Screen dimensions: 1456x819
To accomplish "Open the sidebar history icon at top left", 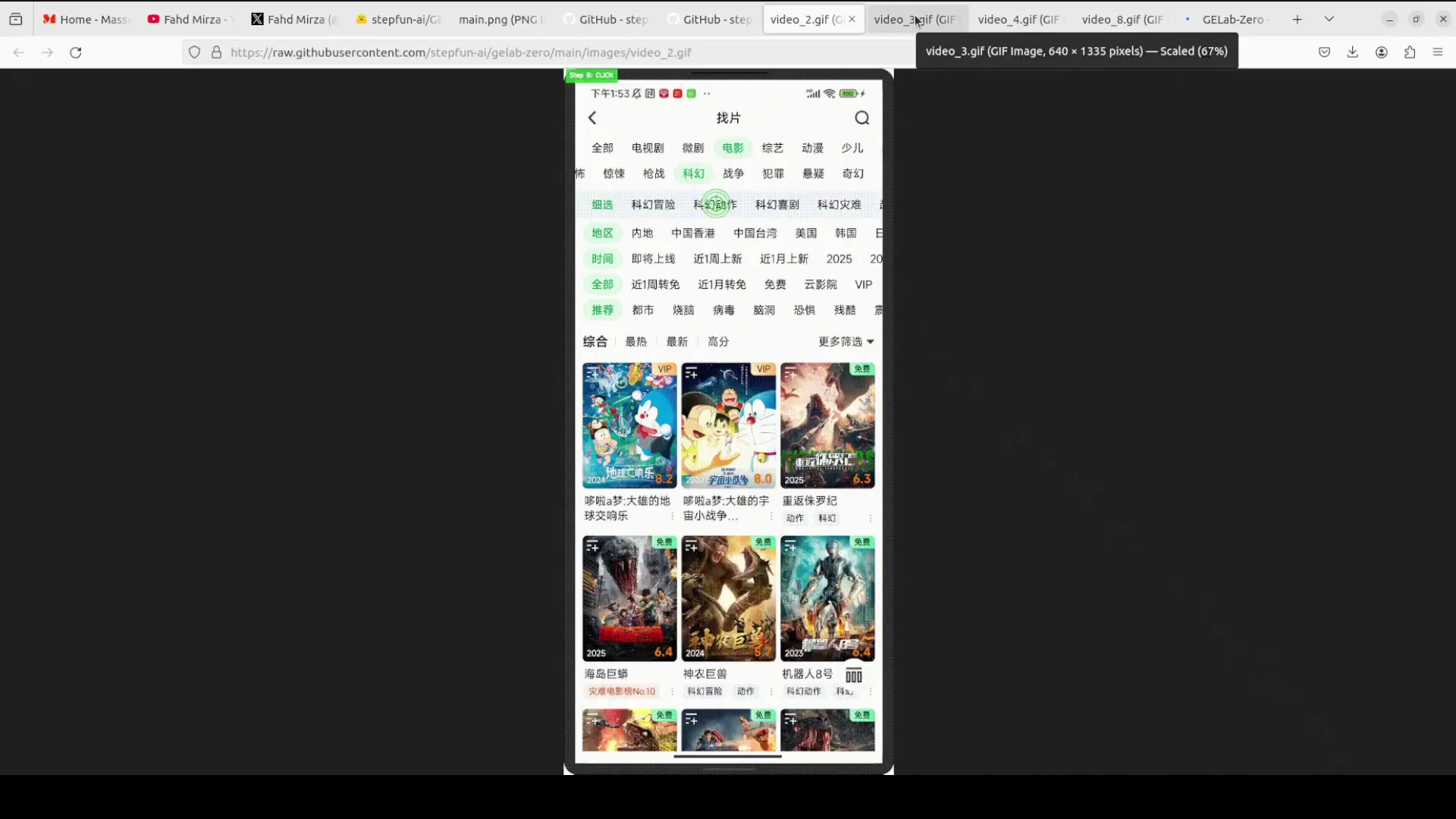I will [x=16, y=19].
